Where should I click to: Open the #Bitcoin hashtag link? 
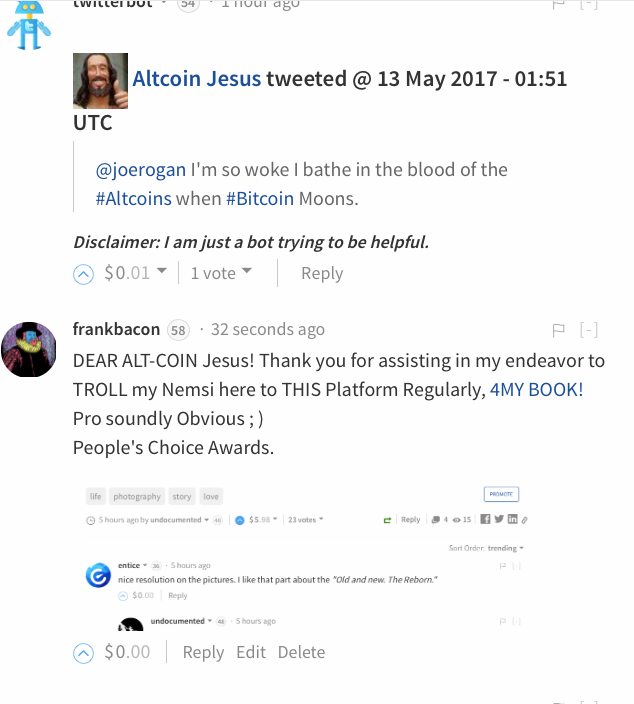tap(260, 198)
